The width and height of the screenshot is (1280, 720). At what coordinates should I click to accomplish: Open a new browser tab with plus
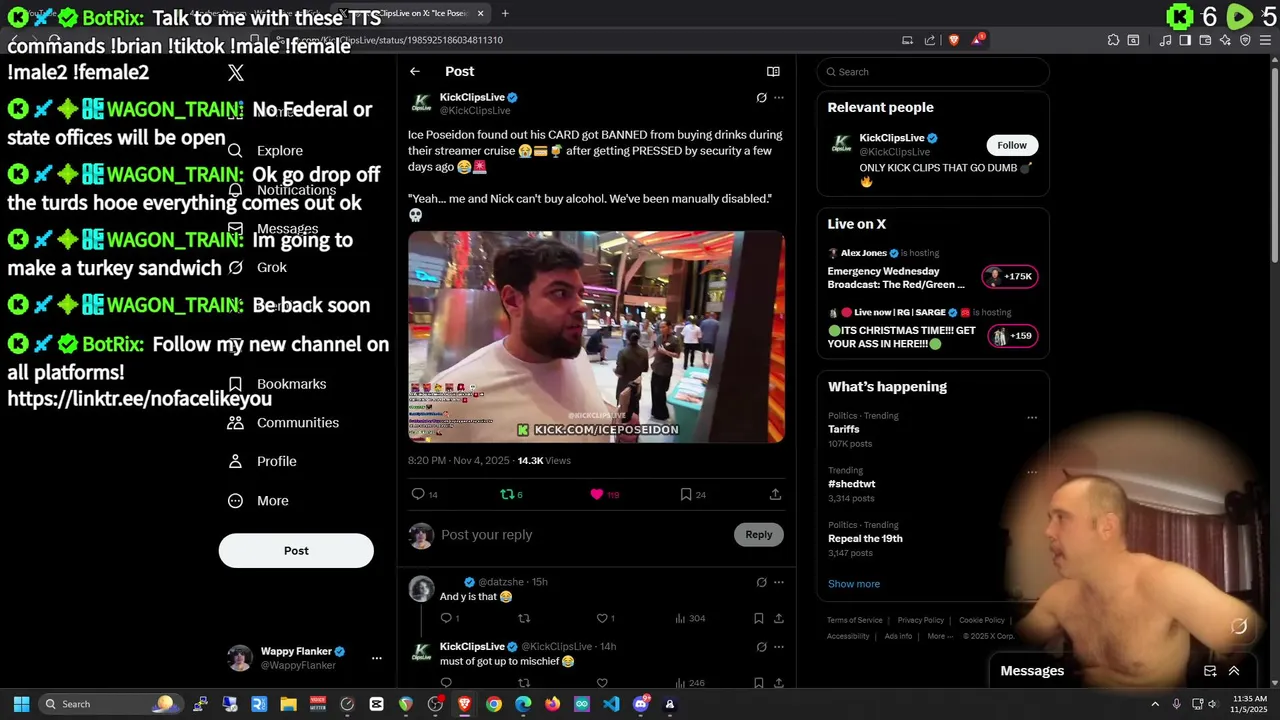point(505,13)
